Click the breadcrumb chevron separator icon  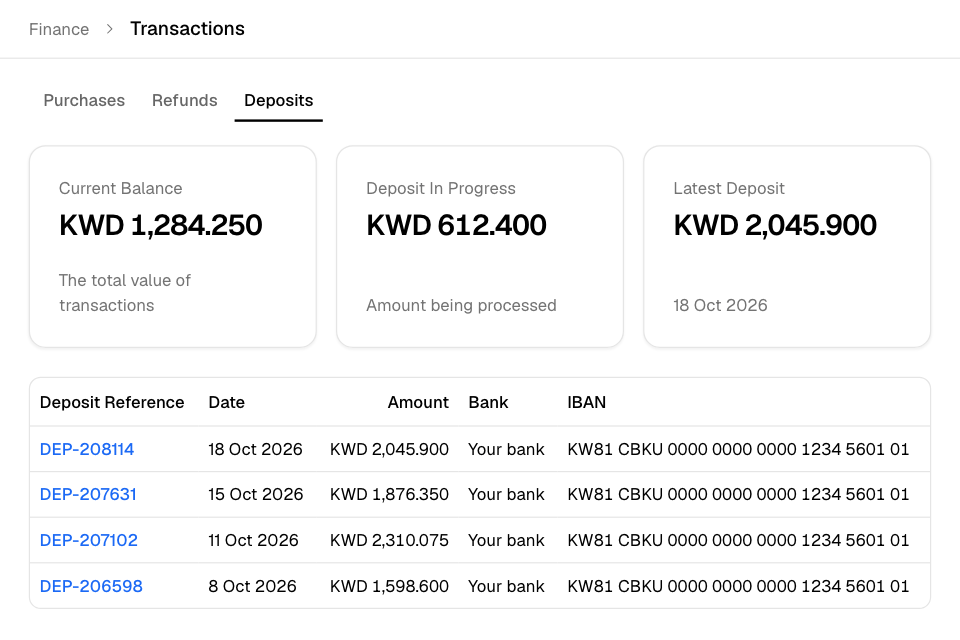coord(110,29)
